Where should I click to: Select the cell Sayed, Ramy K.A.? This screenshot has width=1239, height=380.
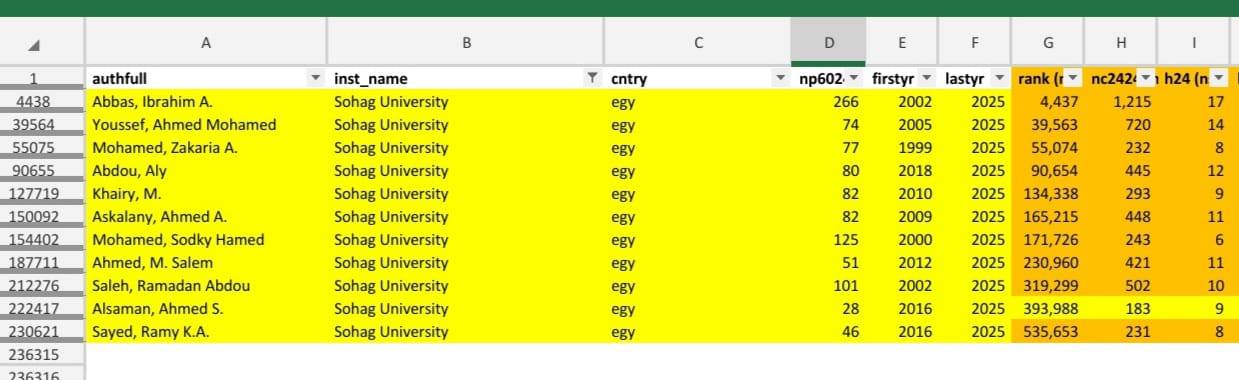coord(206,331)
